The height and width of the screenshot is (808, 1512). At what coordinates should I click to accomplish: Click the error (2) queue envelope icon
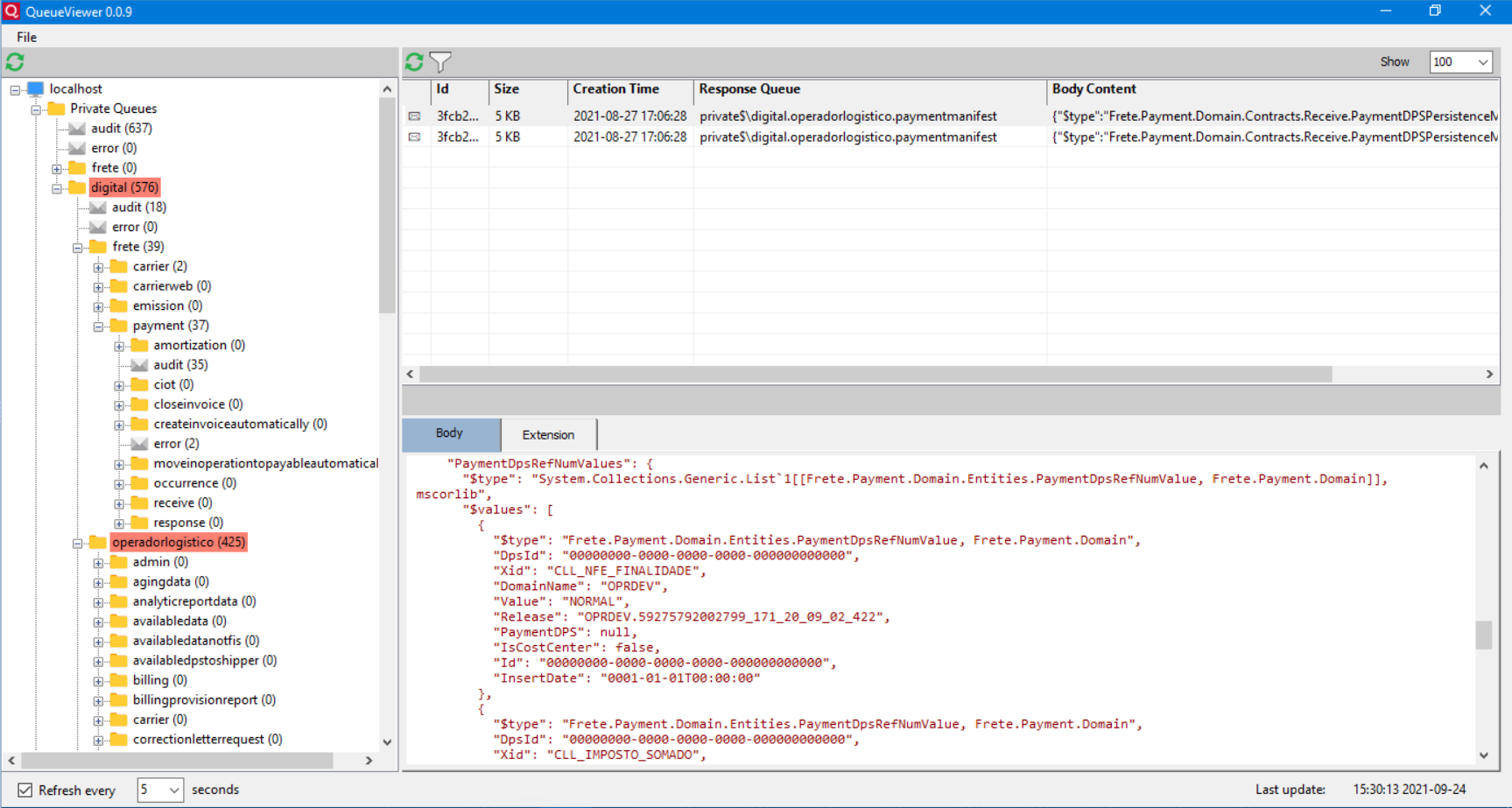(x=139, y=444)
